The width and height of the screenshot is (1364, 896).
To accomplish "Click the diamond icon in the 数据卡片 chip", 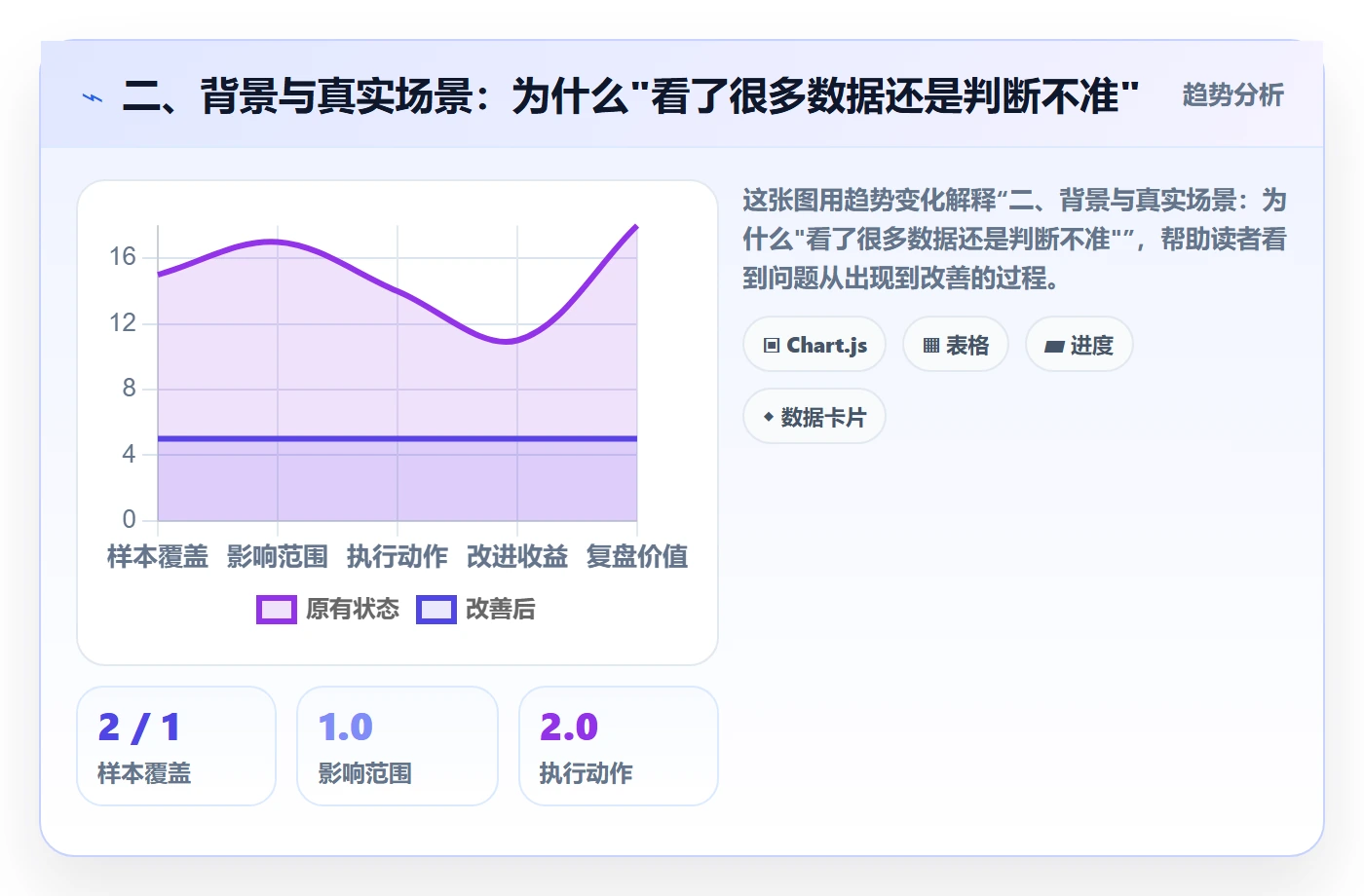I will [x=769, y=417].
